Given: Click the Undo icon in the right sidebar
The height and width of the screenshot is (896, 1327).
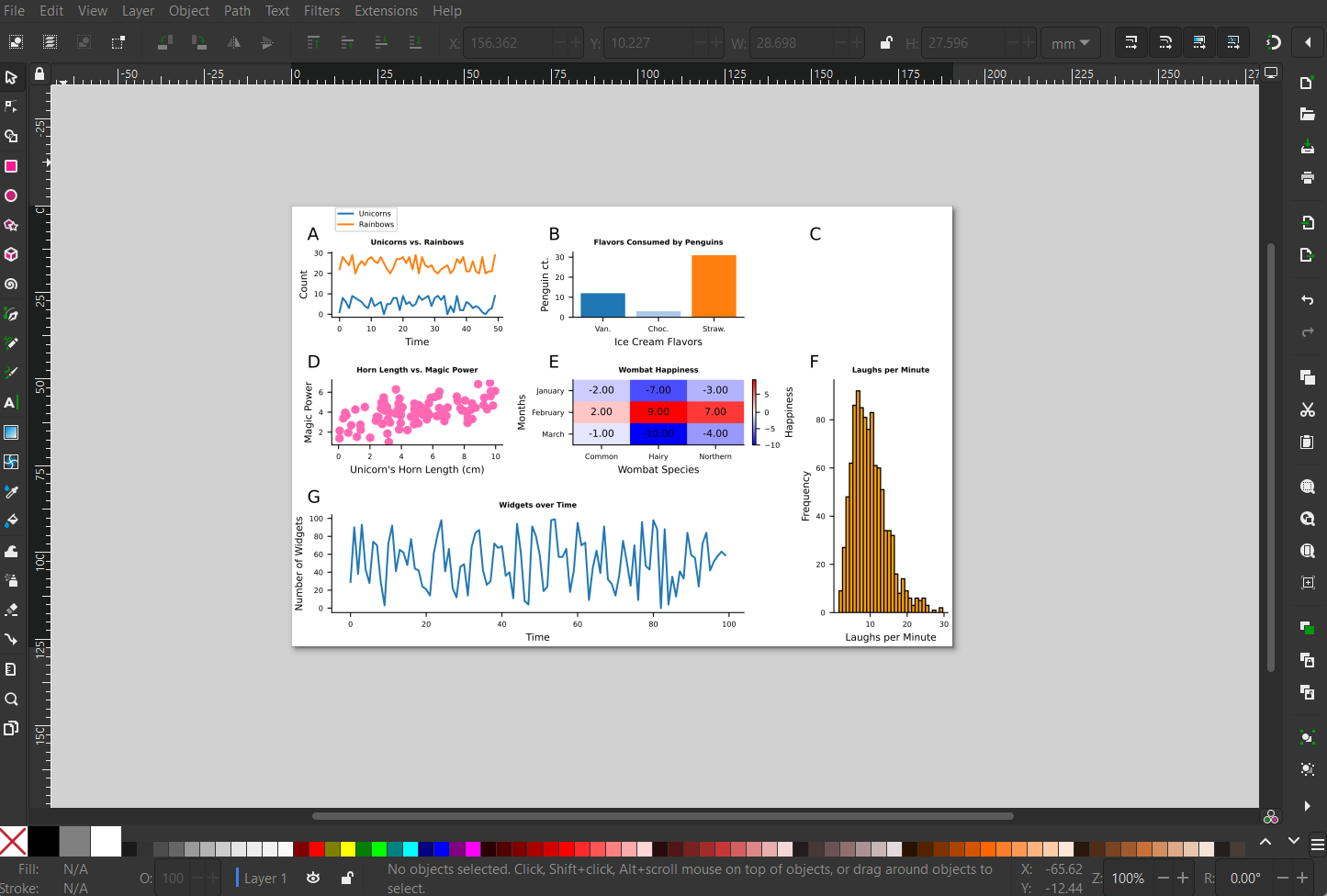Looking at the screenshot, I should click(1307, 300).
